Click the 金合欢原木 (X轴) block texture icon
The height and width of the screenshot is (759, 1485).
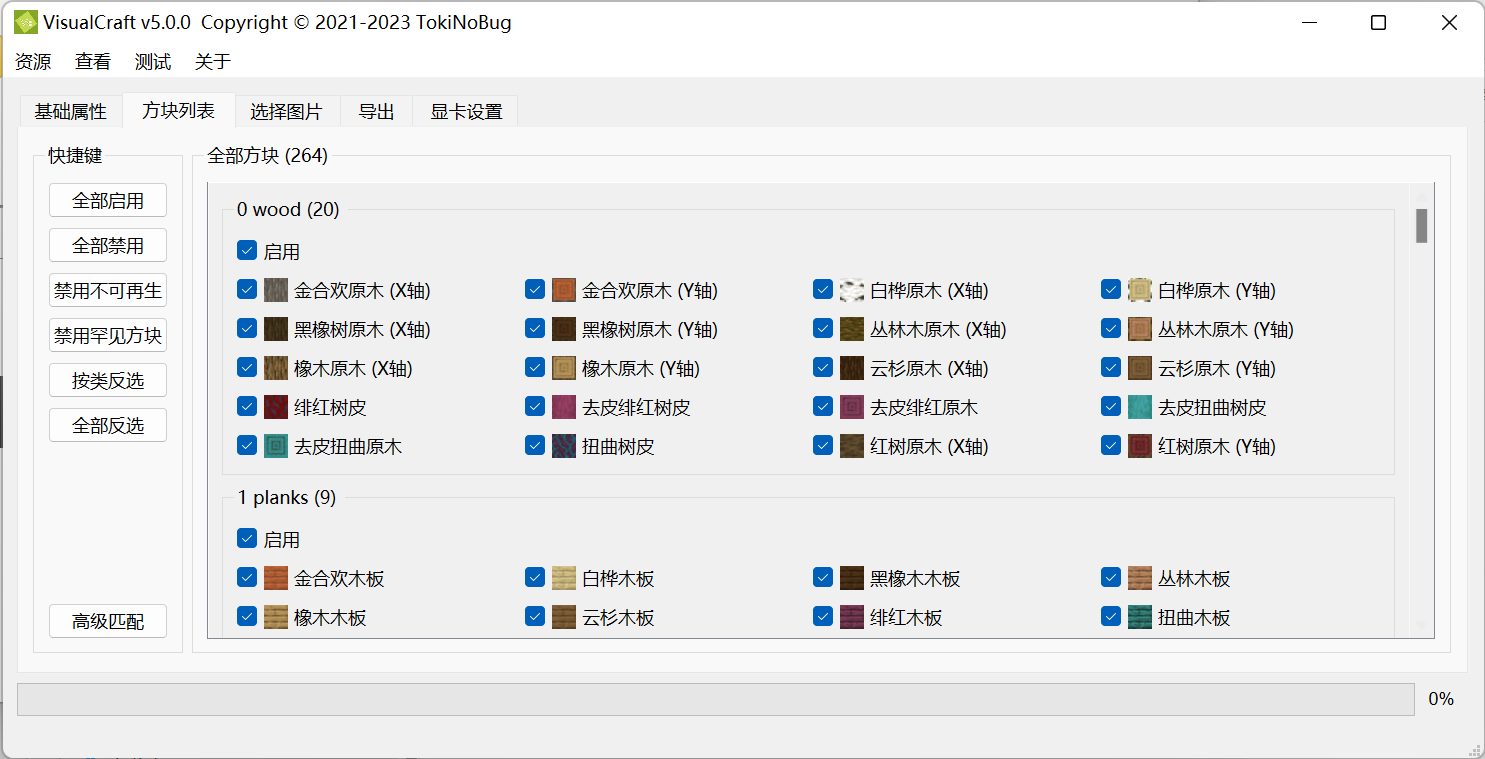276,290
